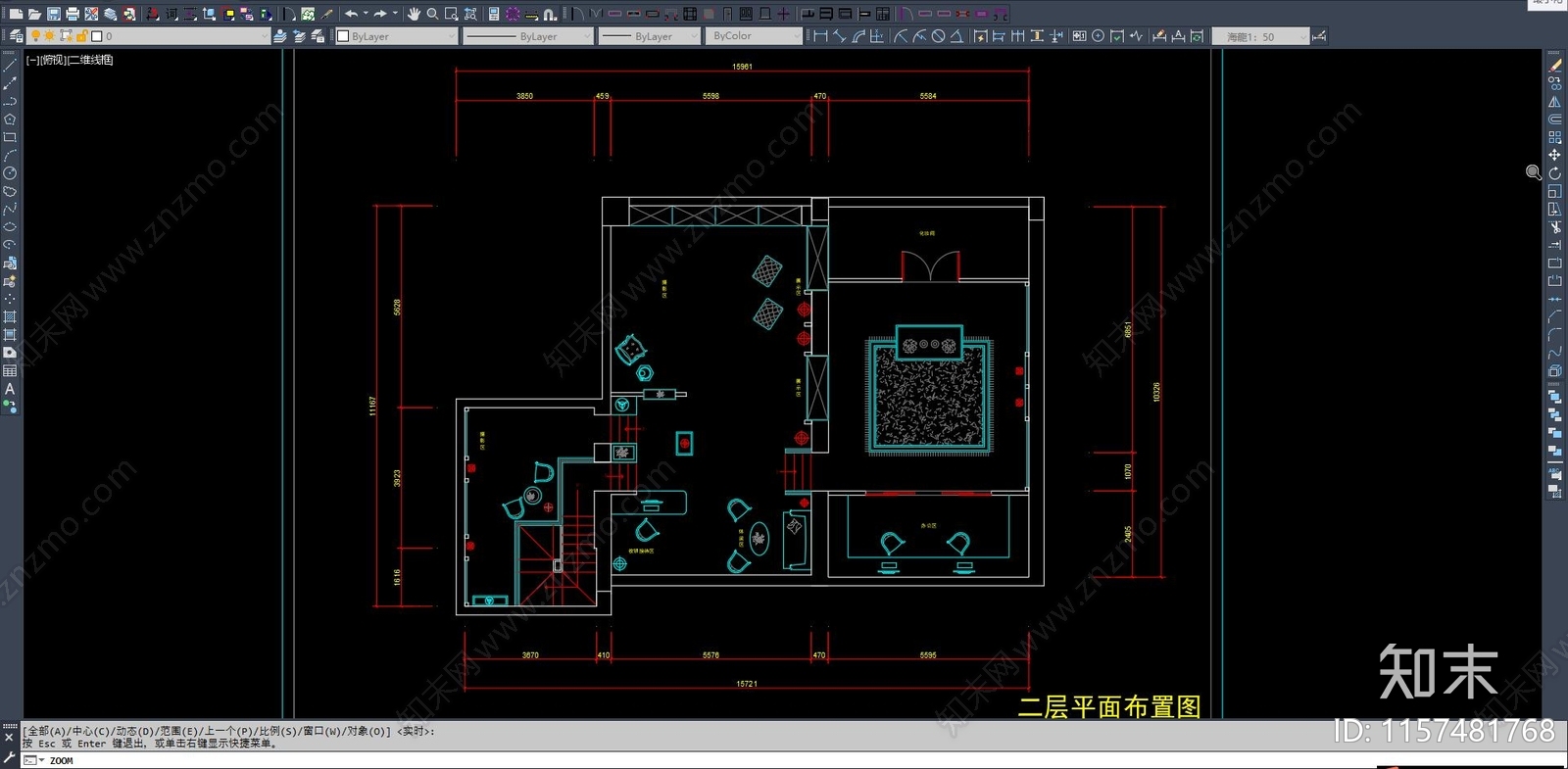Click the Undo arrow

[x=351, y=14]
